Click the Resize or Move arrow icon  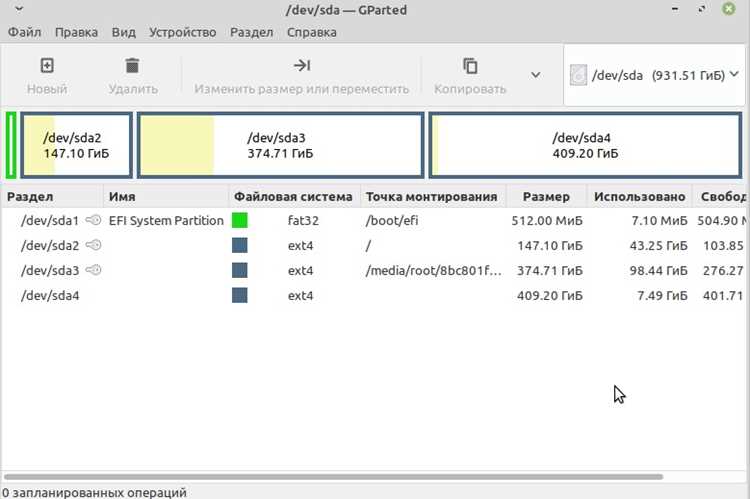(302, 66)
